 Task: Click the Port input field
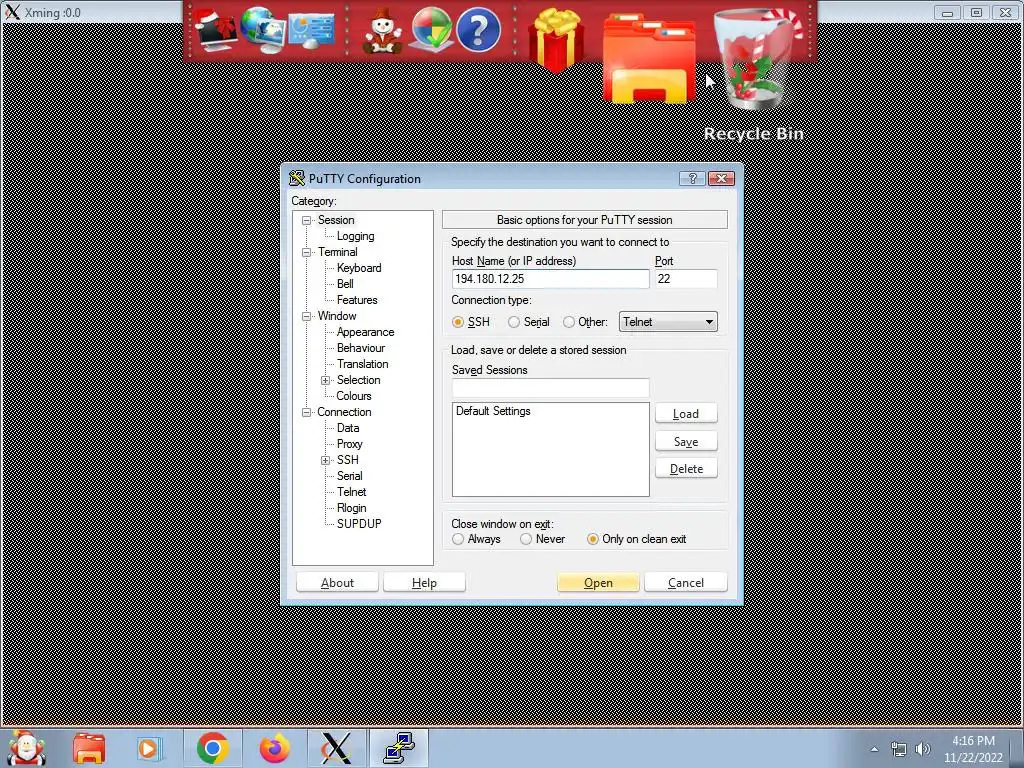click(686, 279)
